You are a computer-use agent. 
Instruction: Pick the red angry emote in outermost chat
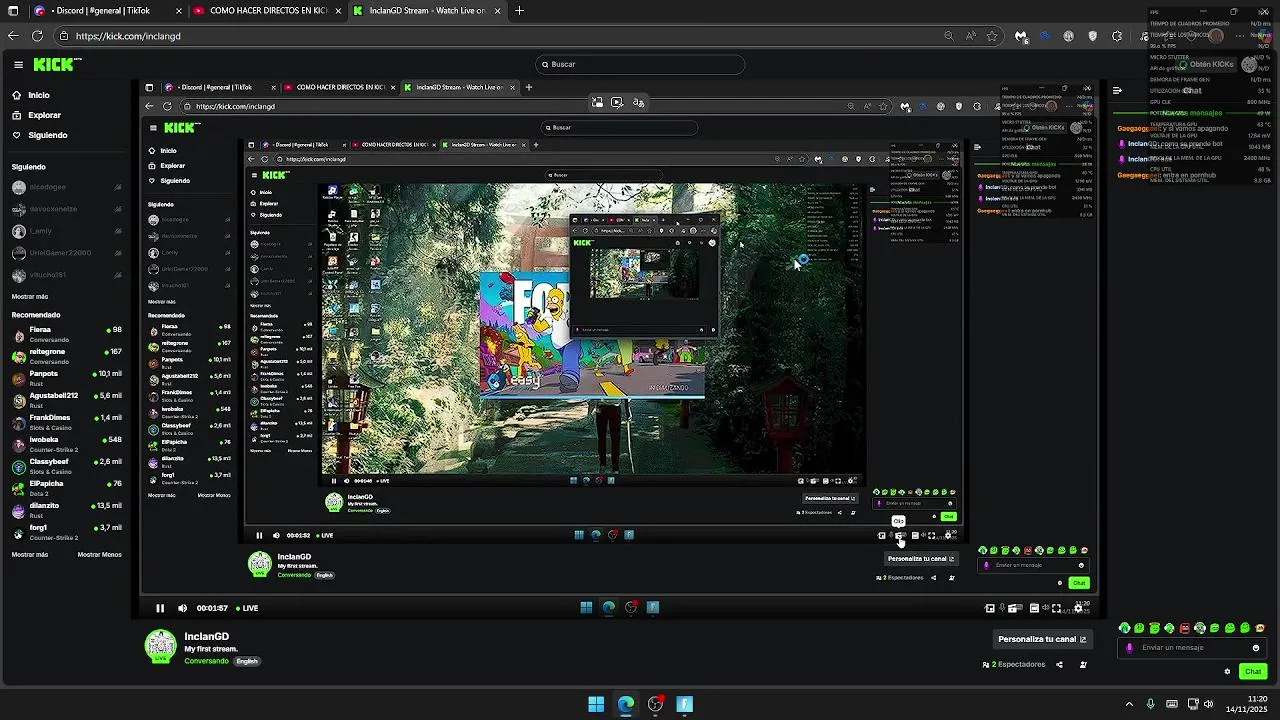[x=1185, y=628]
